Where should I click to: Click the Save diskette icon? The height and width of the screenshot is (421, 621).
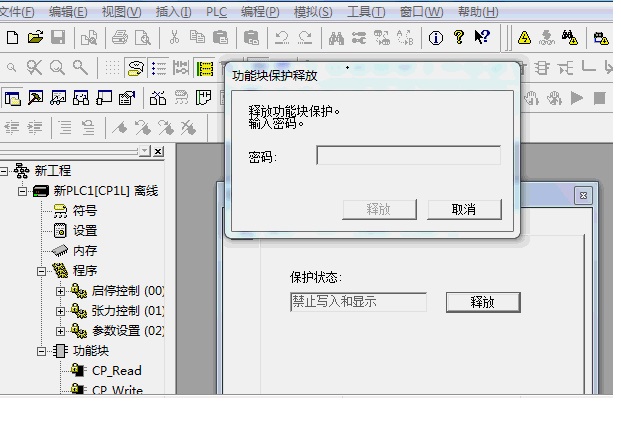tap(57, 38)
